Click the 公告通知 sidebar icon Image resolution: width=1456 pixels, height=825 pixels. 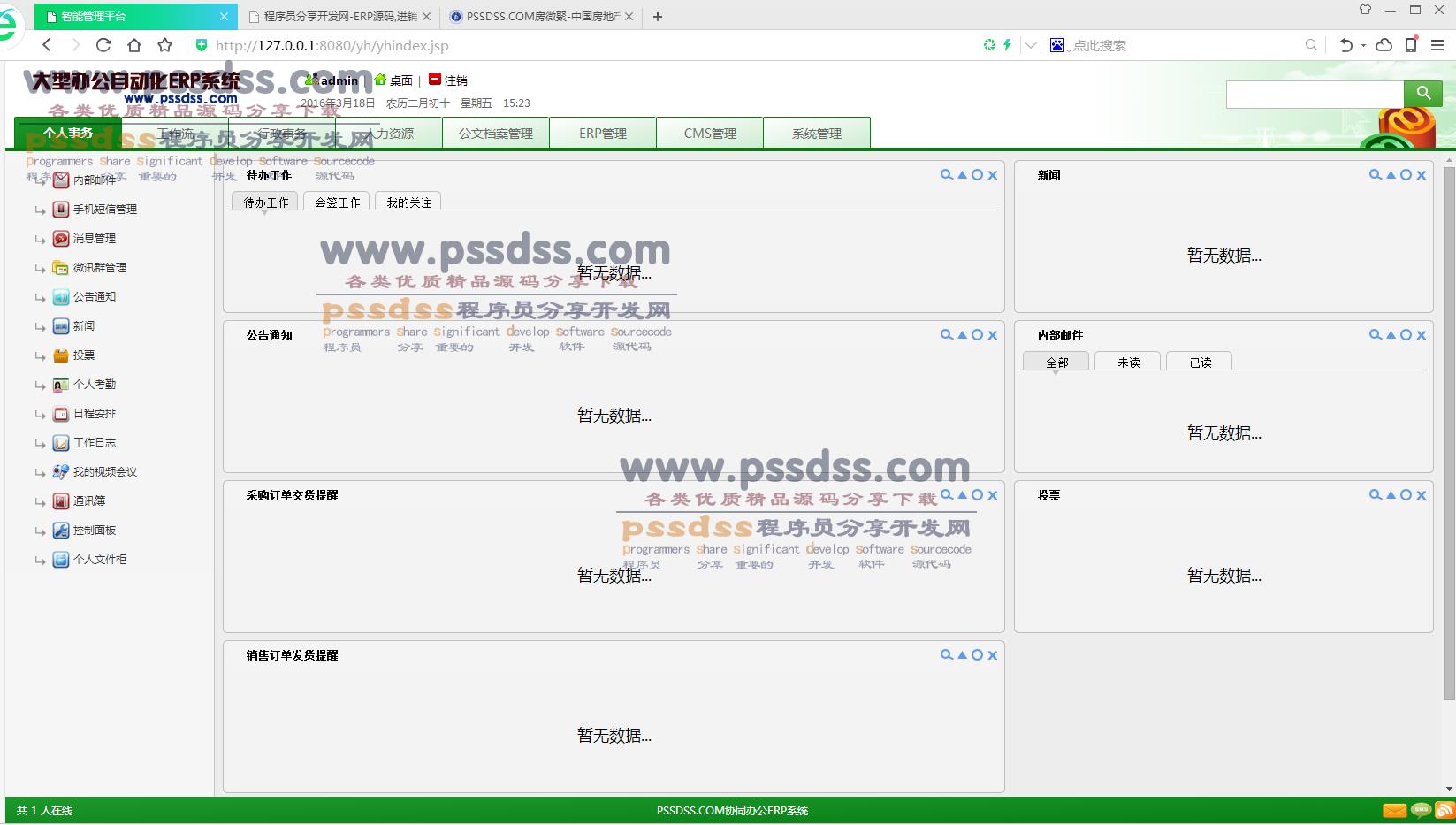coord(61,297)
